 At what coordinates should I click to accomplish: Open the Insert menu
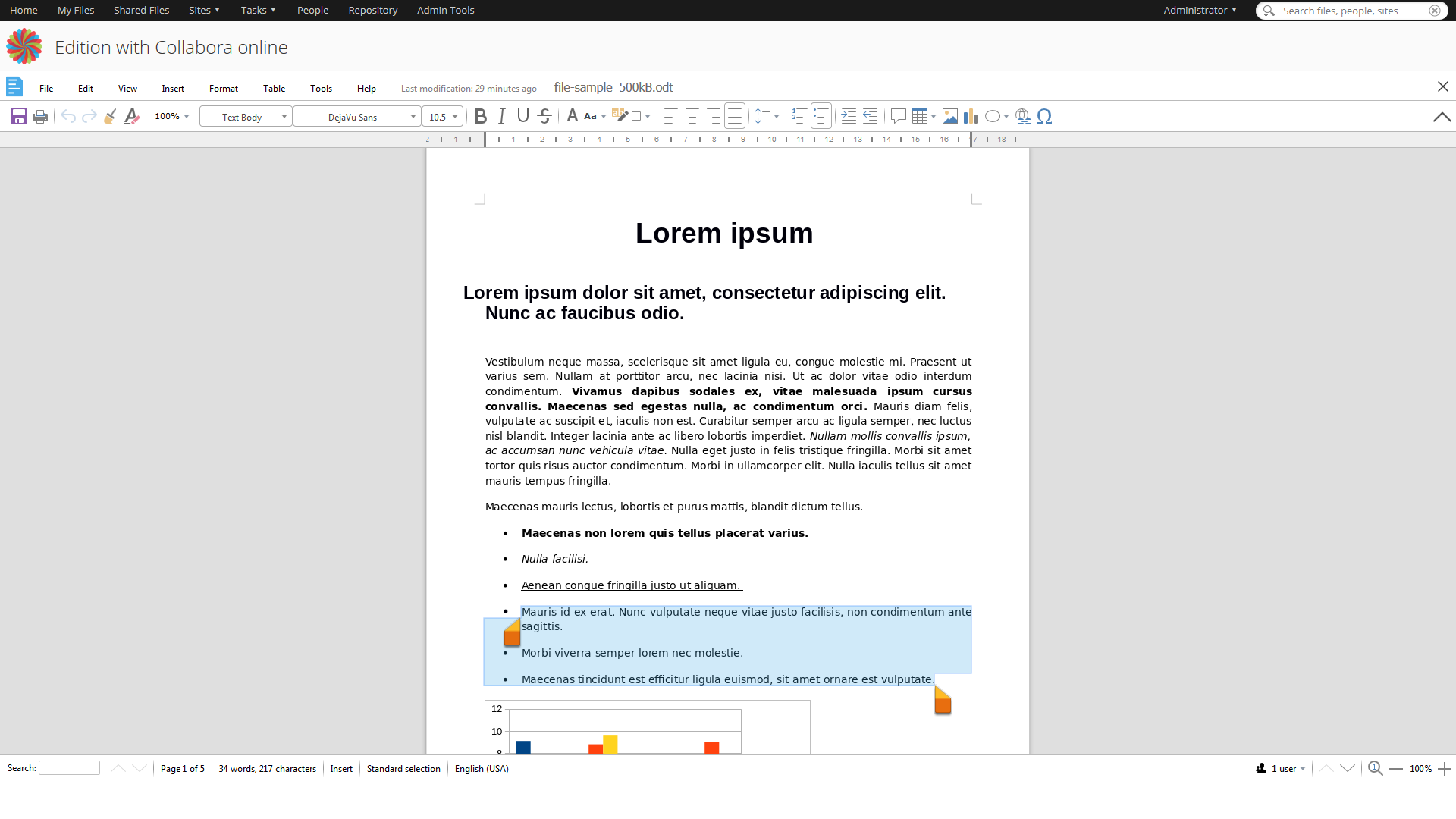point(173,88)
